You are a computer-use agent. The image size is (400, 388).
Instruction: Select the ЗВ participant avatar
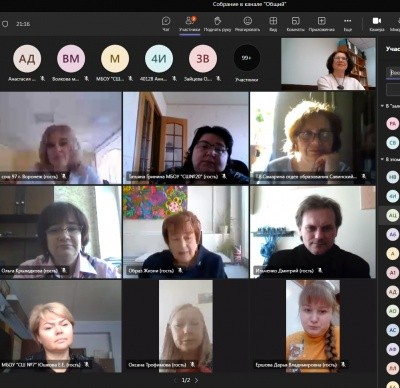tap(203, 59)
